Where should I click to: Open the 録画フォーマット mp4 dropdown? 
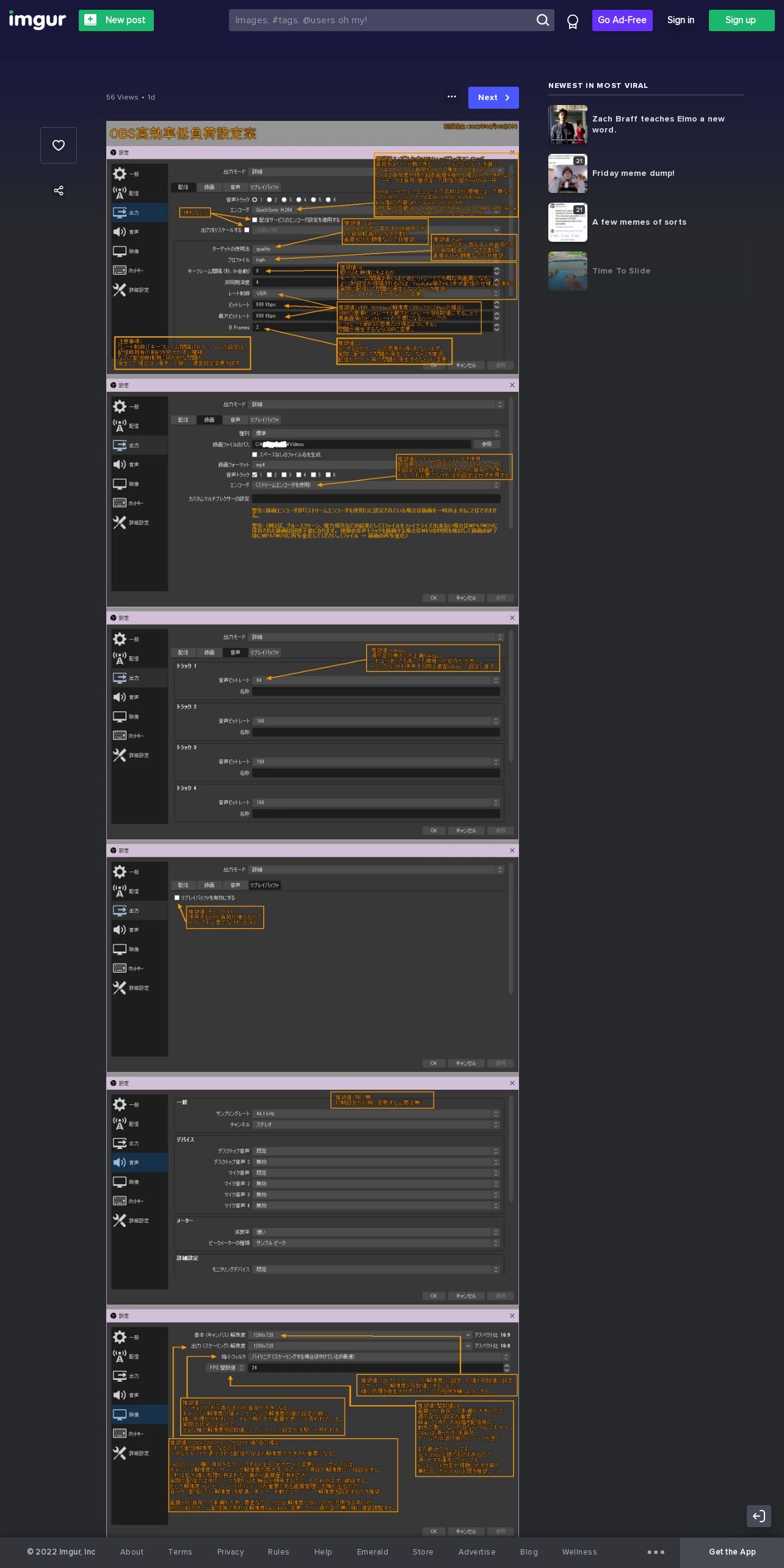point(377,465)
